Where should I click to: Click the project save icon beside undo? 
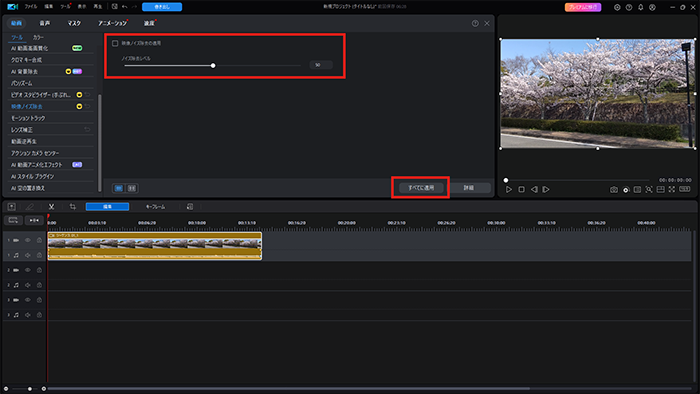115,7
